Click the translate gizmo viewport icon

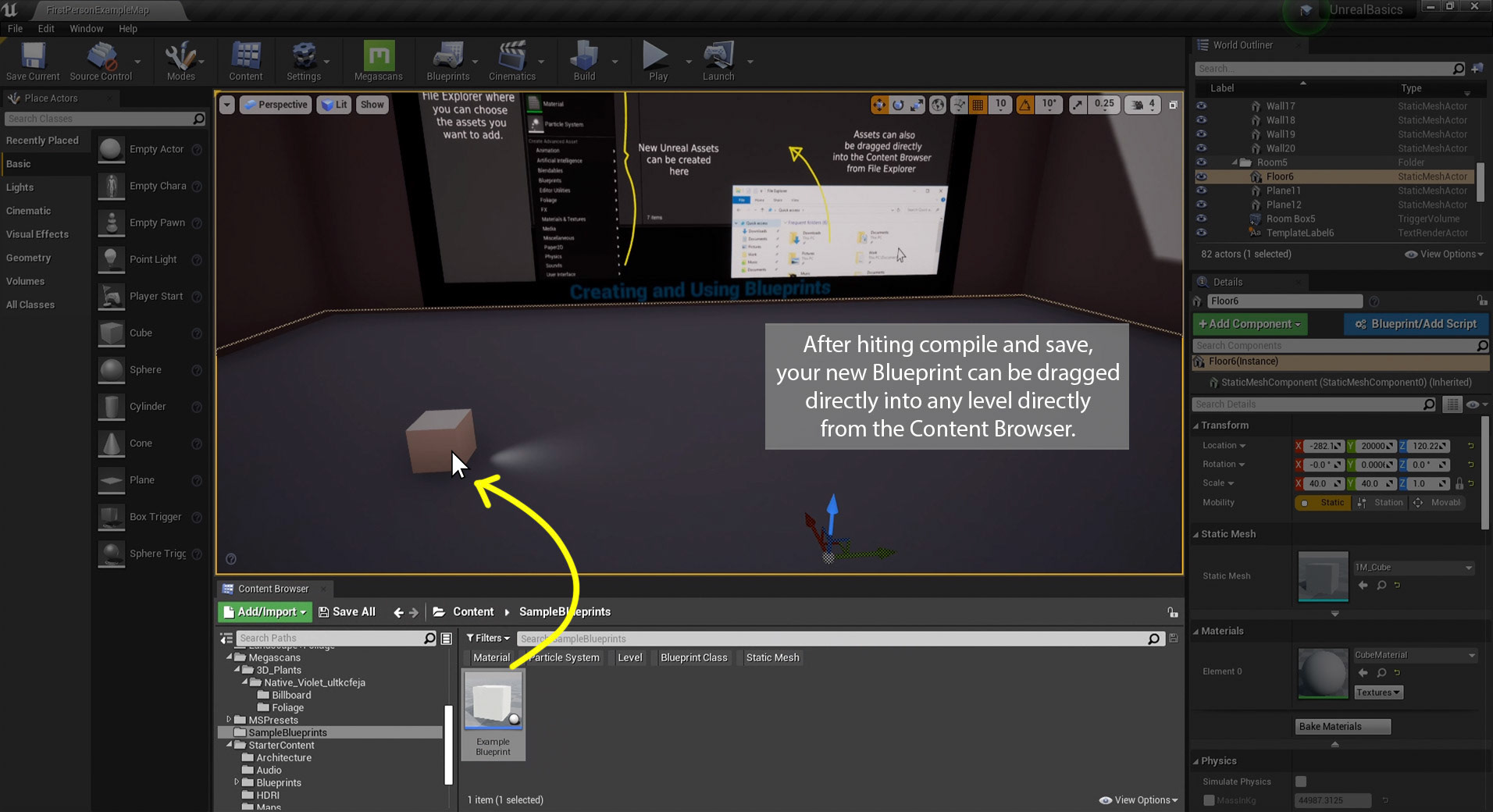point(879,105)
